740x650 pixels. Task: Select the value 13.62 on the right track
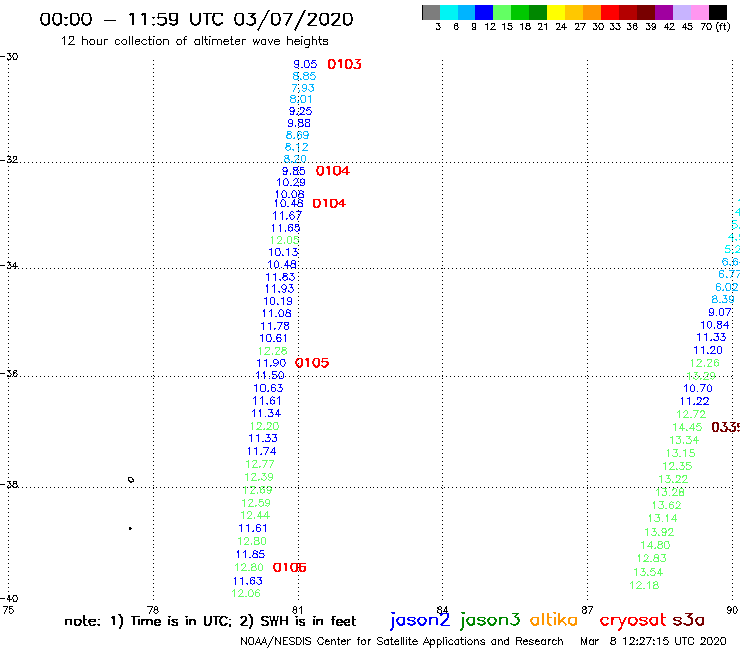coord(666,506)
